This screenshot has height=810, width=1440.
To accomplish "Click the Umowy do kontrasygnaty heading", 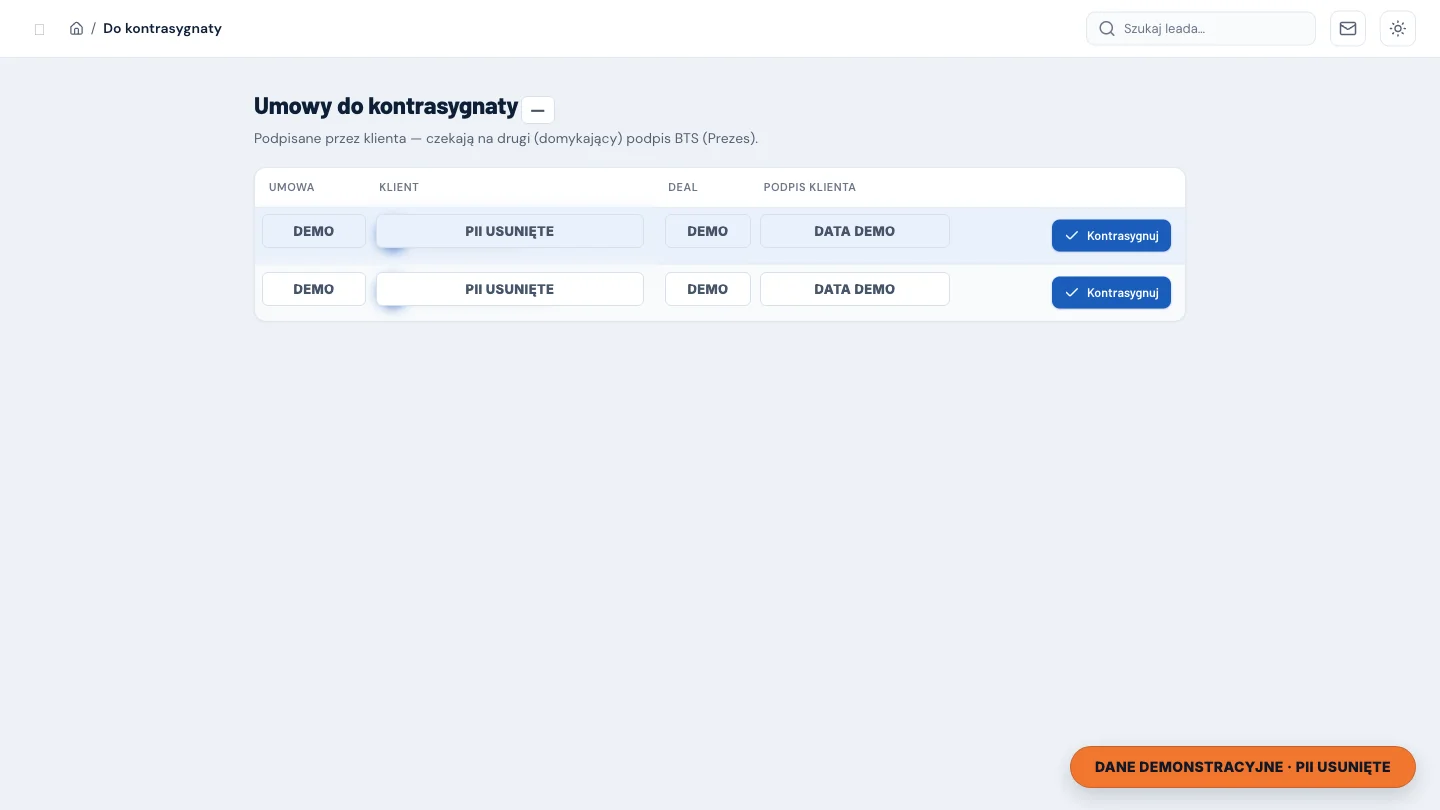I will pos(386,106).
